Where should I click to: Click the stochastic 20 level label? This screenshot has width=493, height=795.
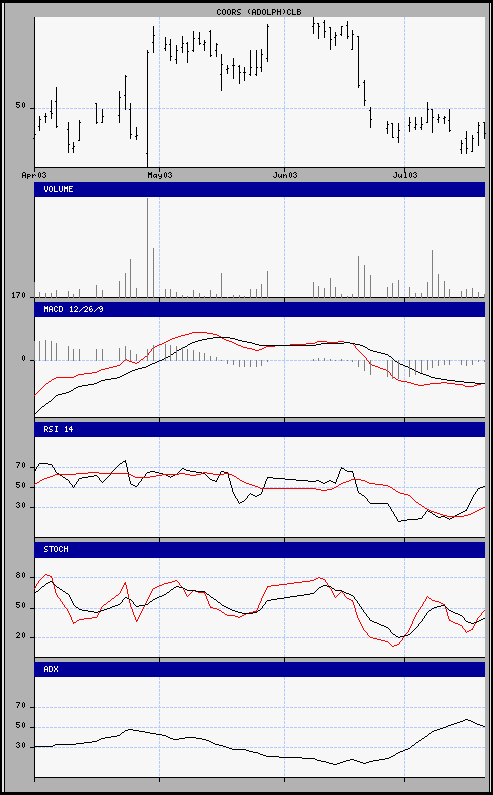[x=21, y=636]
